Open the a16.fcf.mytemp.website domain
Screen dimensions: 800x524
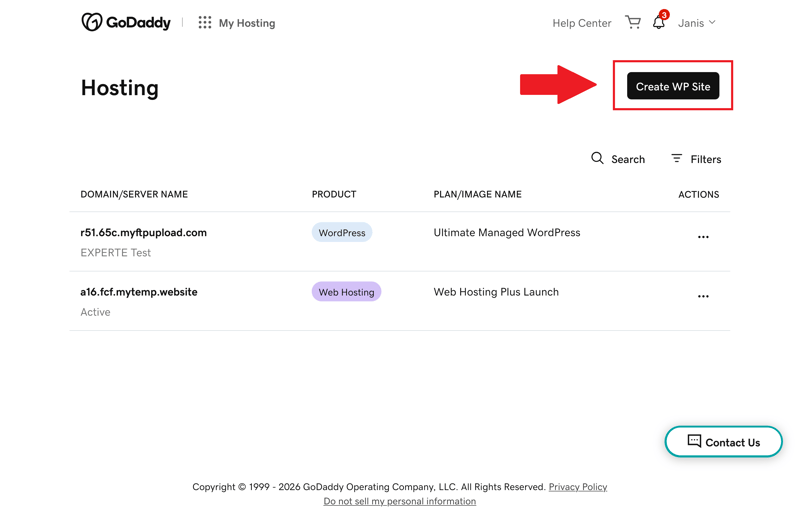point(139,292)
